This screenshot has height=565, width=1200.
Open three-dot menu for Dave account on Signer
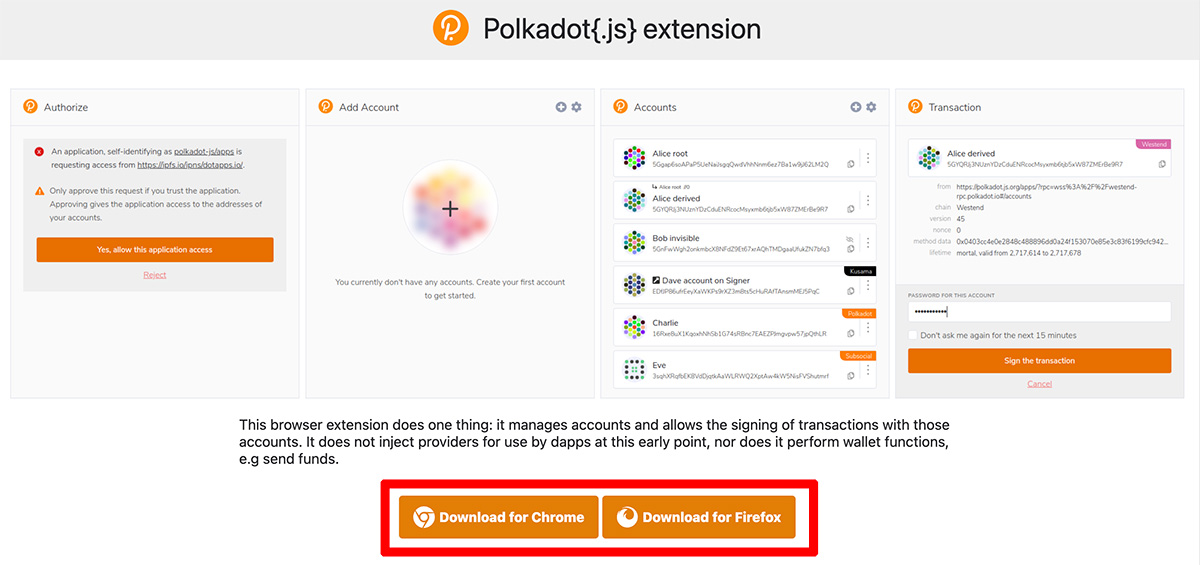tap(867, 285)
